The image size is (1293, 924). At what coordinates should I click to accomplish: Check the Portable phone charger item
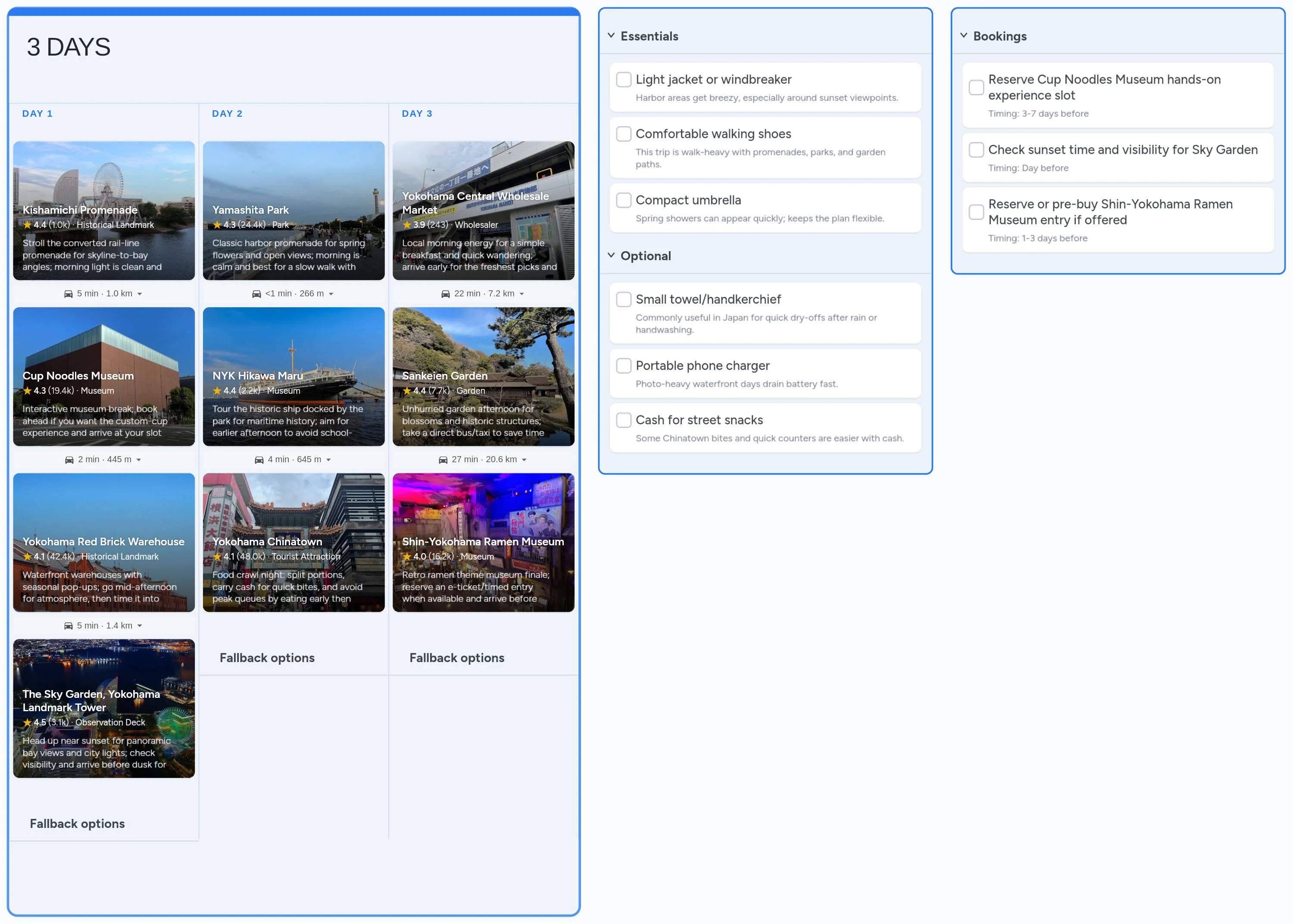pos(624,366)
